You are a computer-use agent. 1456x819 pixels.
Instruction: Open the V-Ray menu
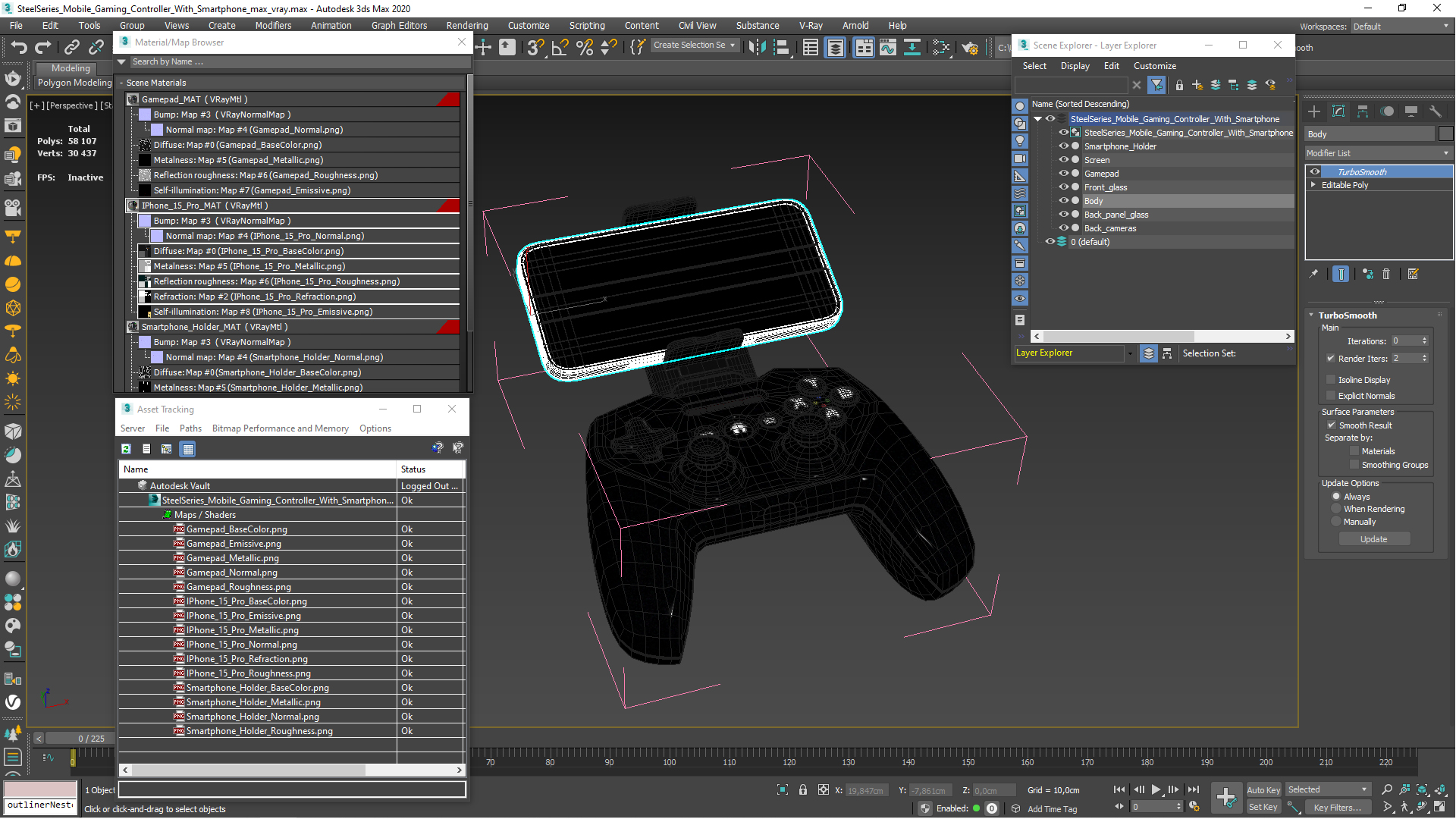(x=811, y=25)
